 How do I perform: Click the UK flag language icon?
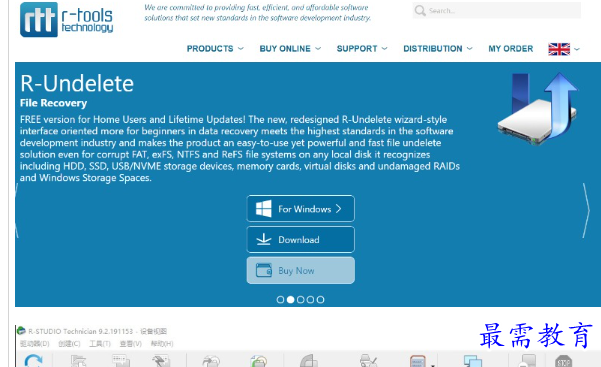[x=559, y=49]
